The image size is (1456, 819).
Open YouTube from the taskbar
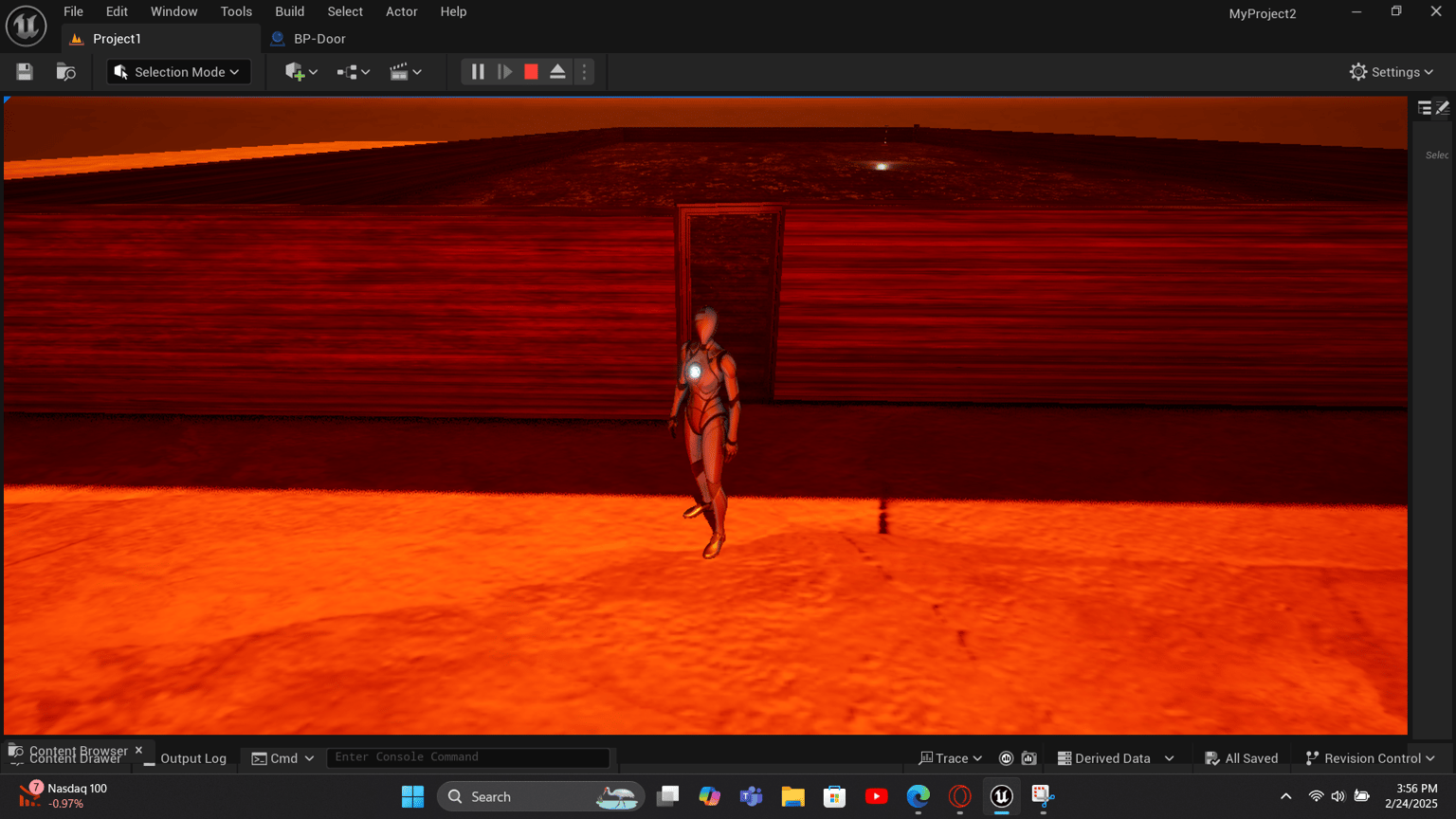coord(876,796)
